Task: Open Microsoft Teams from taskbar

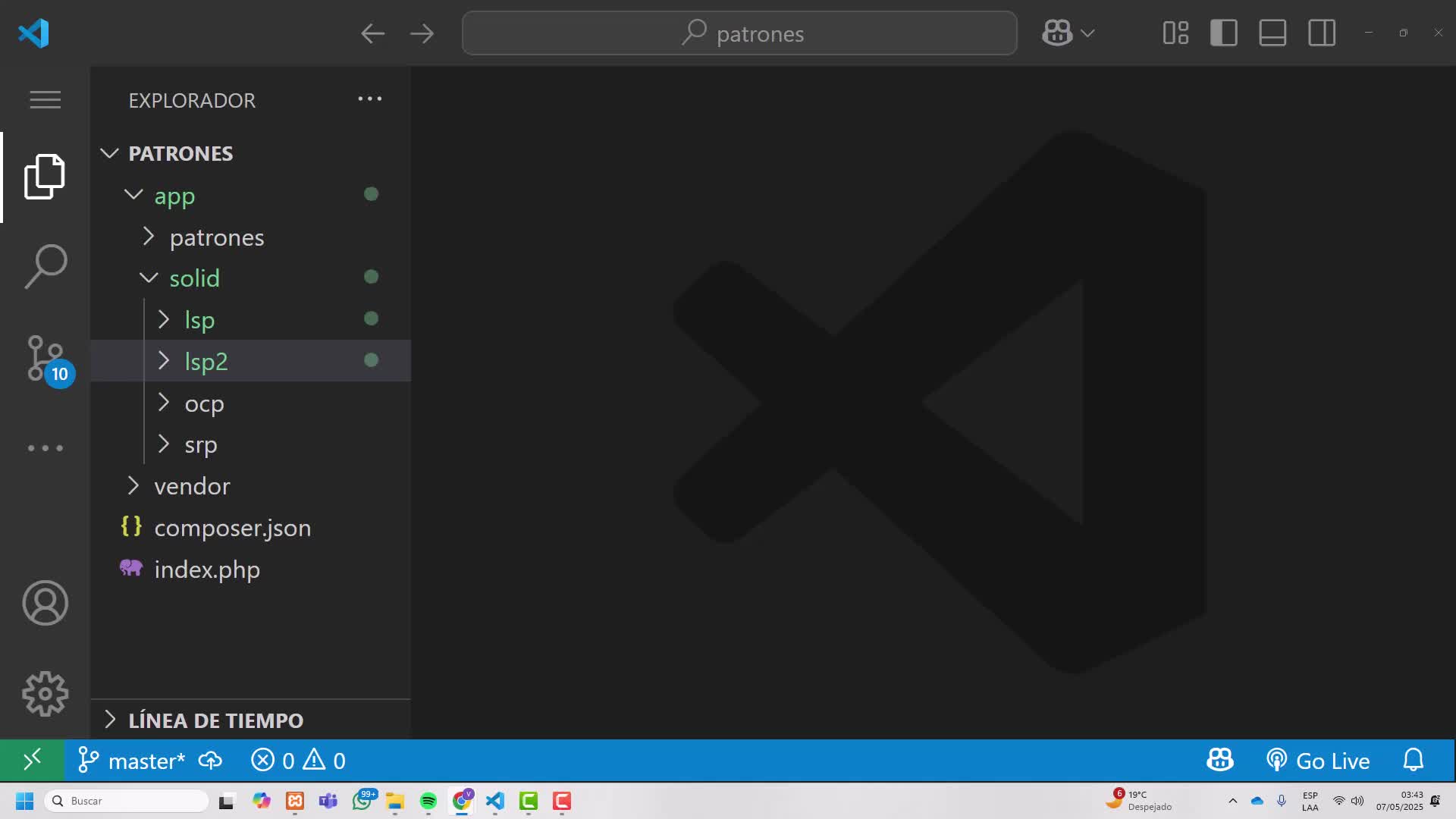Action: click(328, 801)
